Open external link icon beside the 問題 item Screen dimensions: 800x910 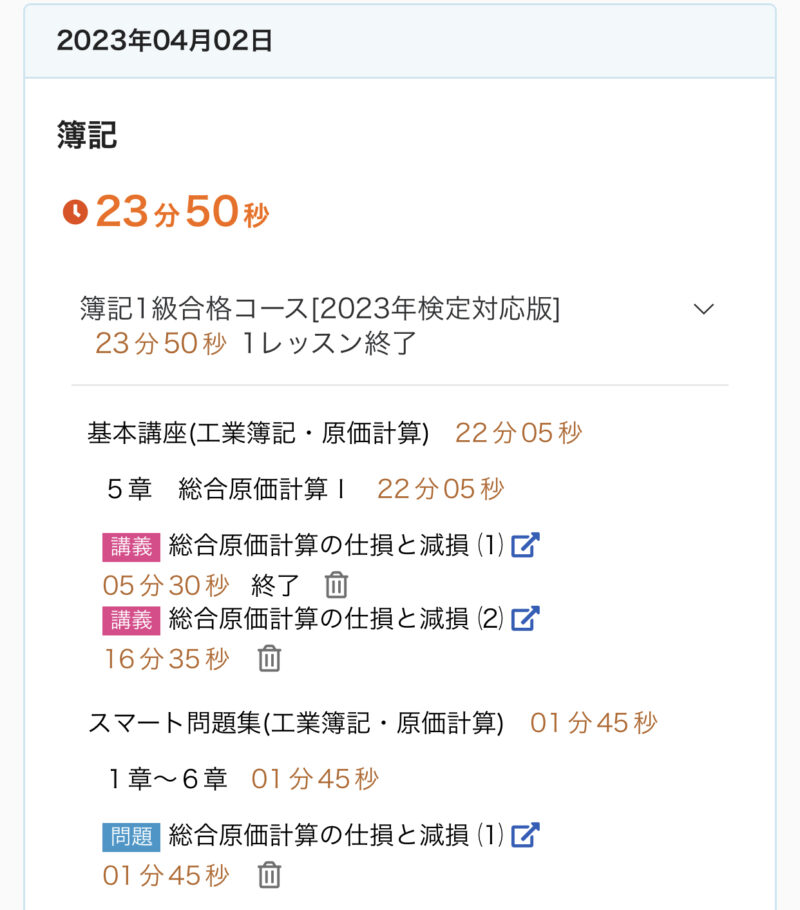tap(525, 835)
